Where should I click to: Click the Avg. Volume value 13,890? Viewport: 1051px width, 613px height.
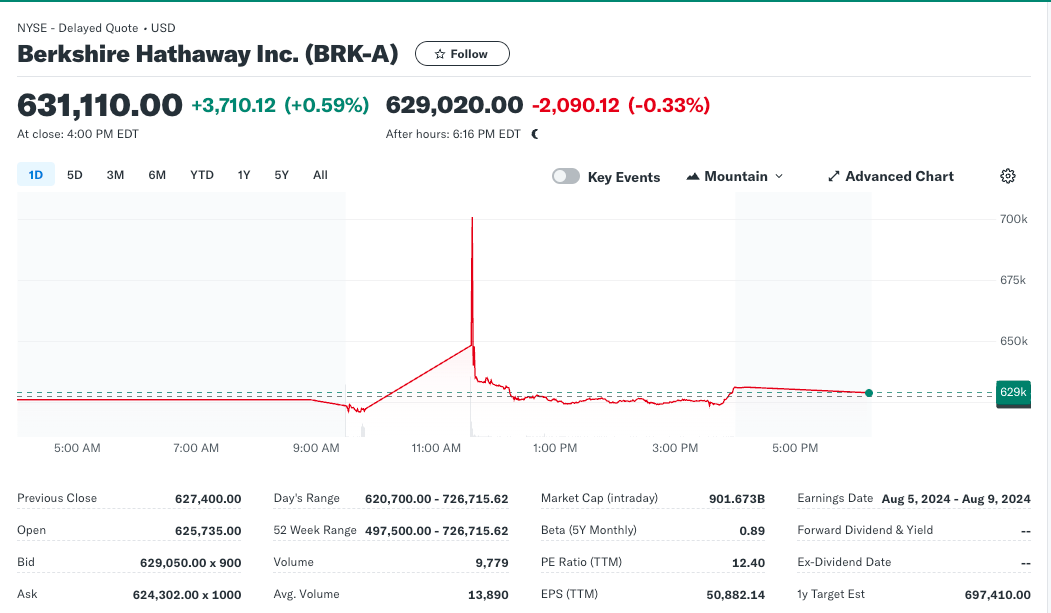[488, 595]
